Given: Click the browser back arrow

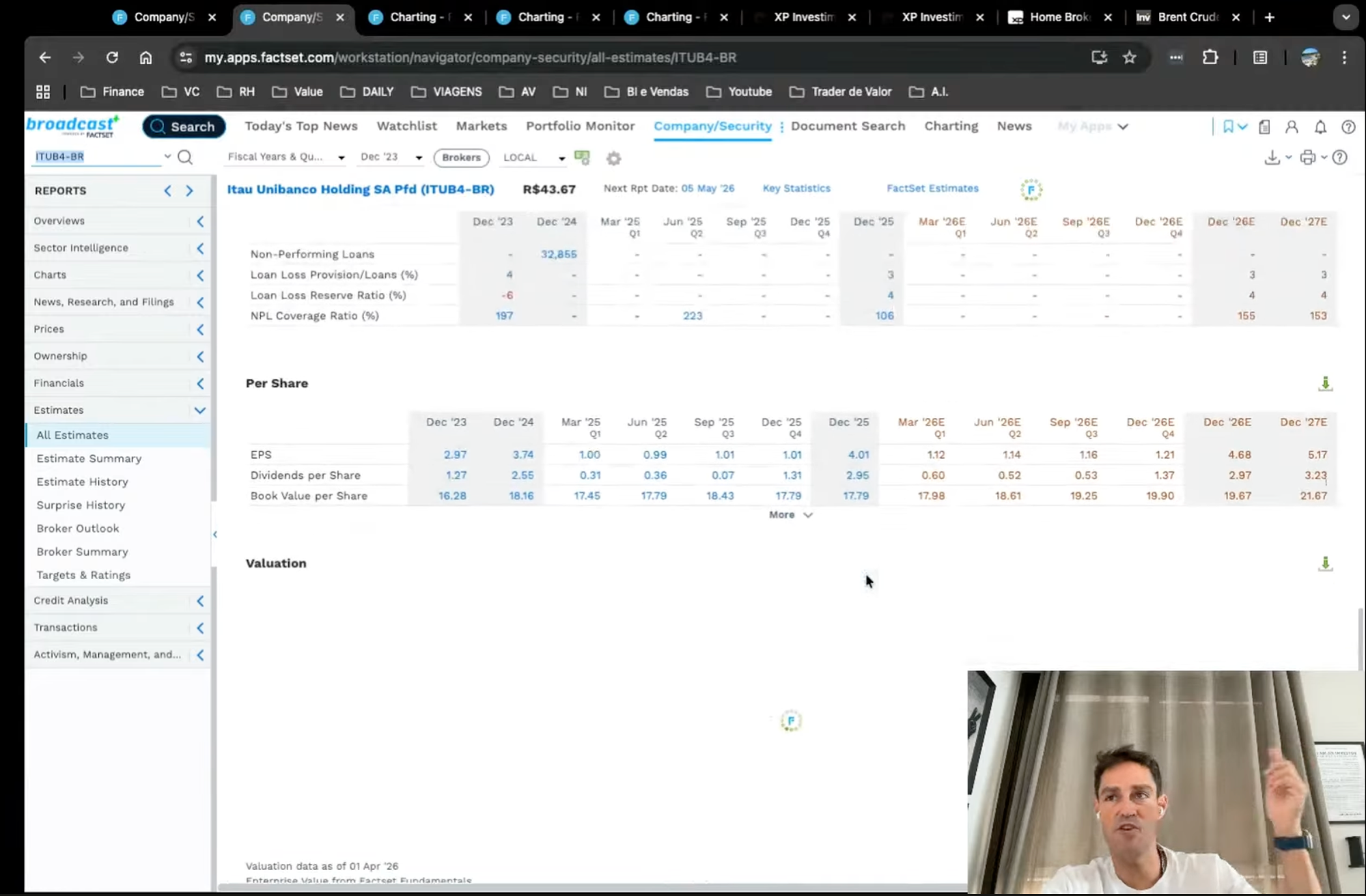Looking at the screenshot, I should (x=45, y=57).
